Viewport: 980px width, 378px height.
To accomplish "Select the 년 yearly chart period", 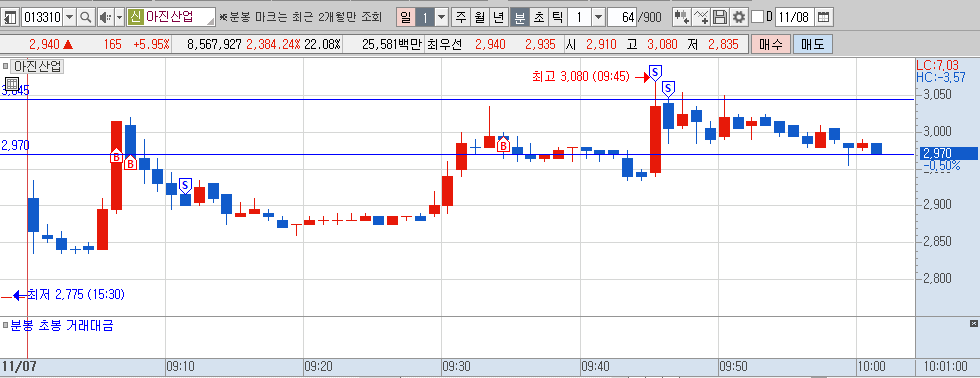I will (498, 17).
